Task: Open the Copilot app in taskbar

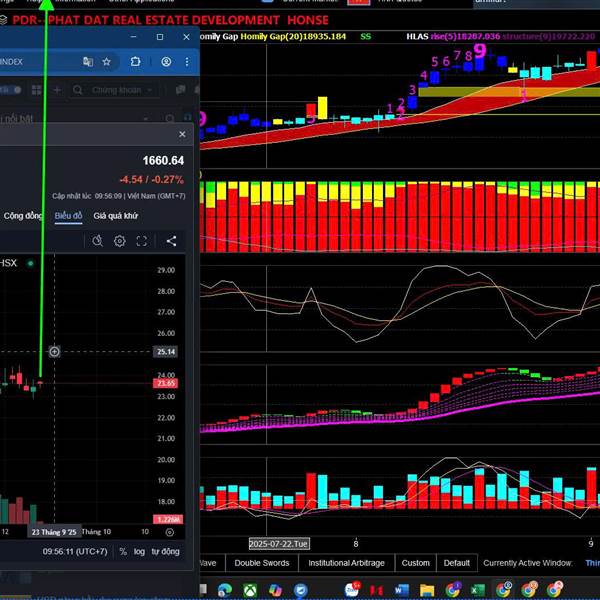Action: coord(275,590)
